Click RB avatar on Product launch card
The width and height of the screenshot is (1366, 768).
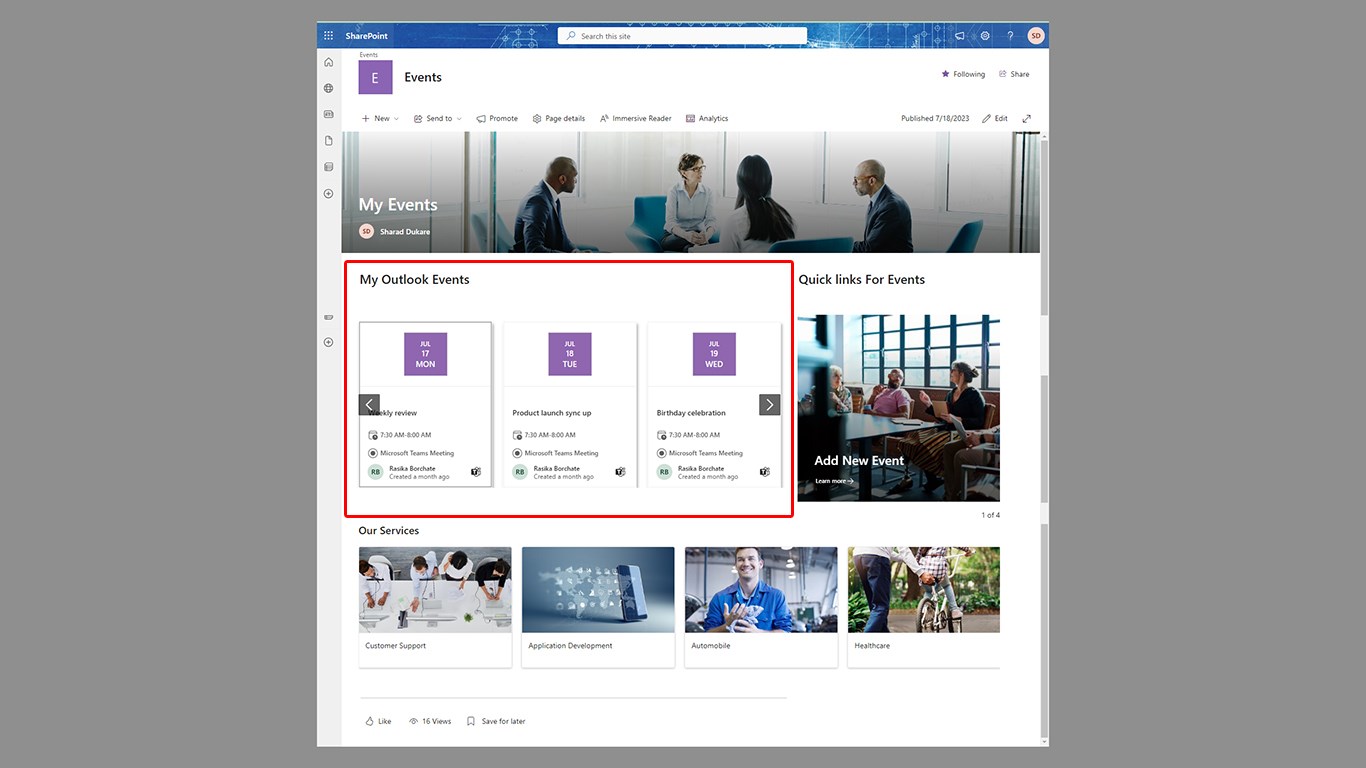(x=520, y=472)
